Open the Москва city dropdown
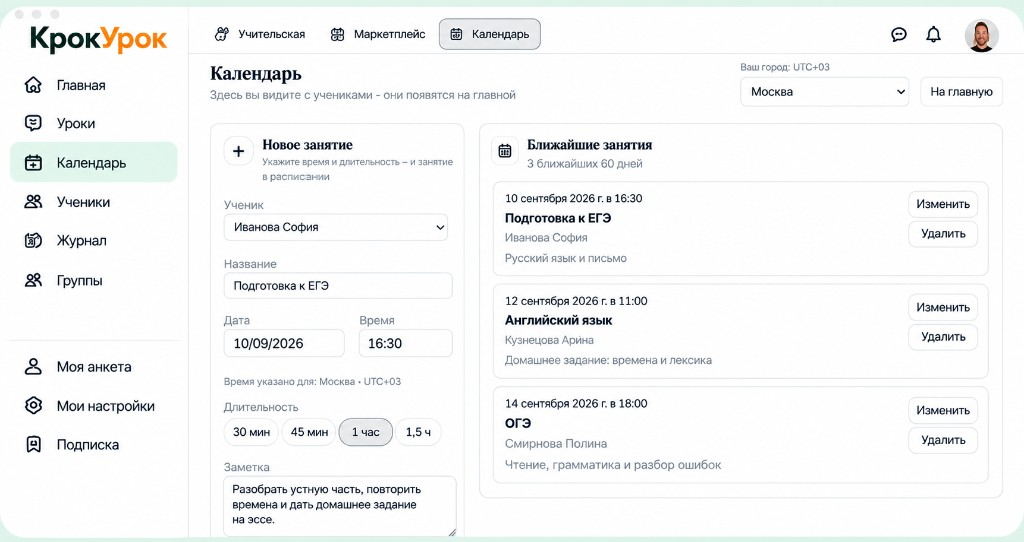 (x=824, y=91)
